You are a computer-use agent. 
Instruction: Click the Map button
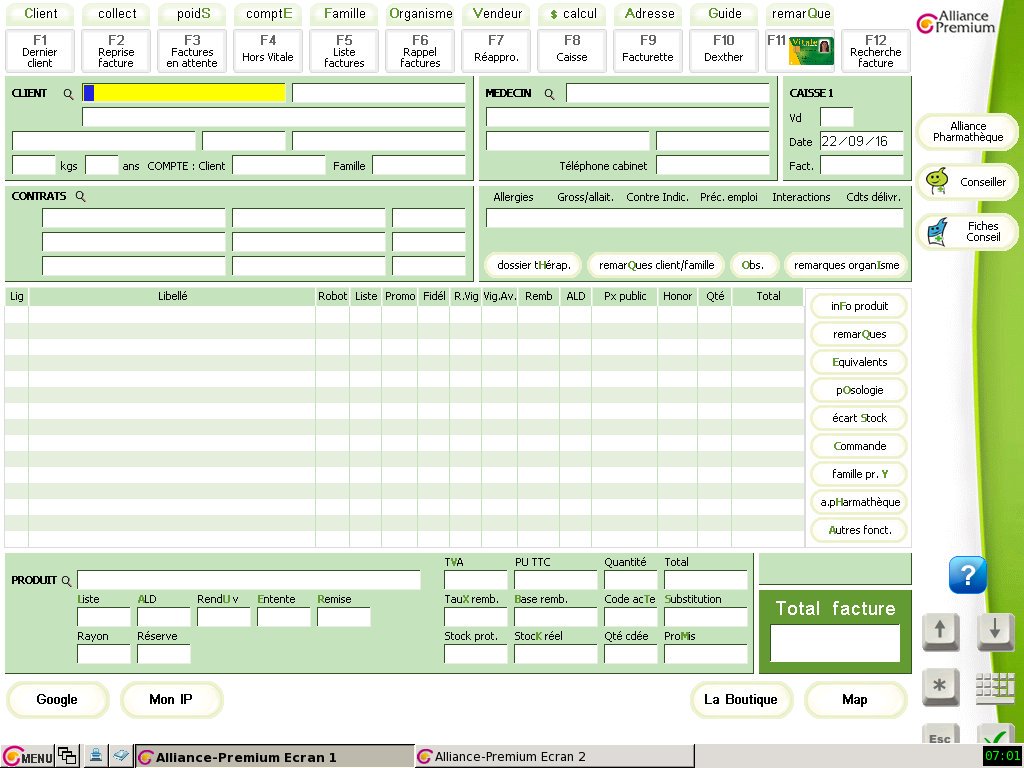tap(856, 699)
